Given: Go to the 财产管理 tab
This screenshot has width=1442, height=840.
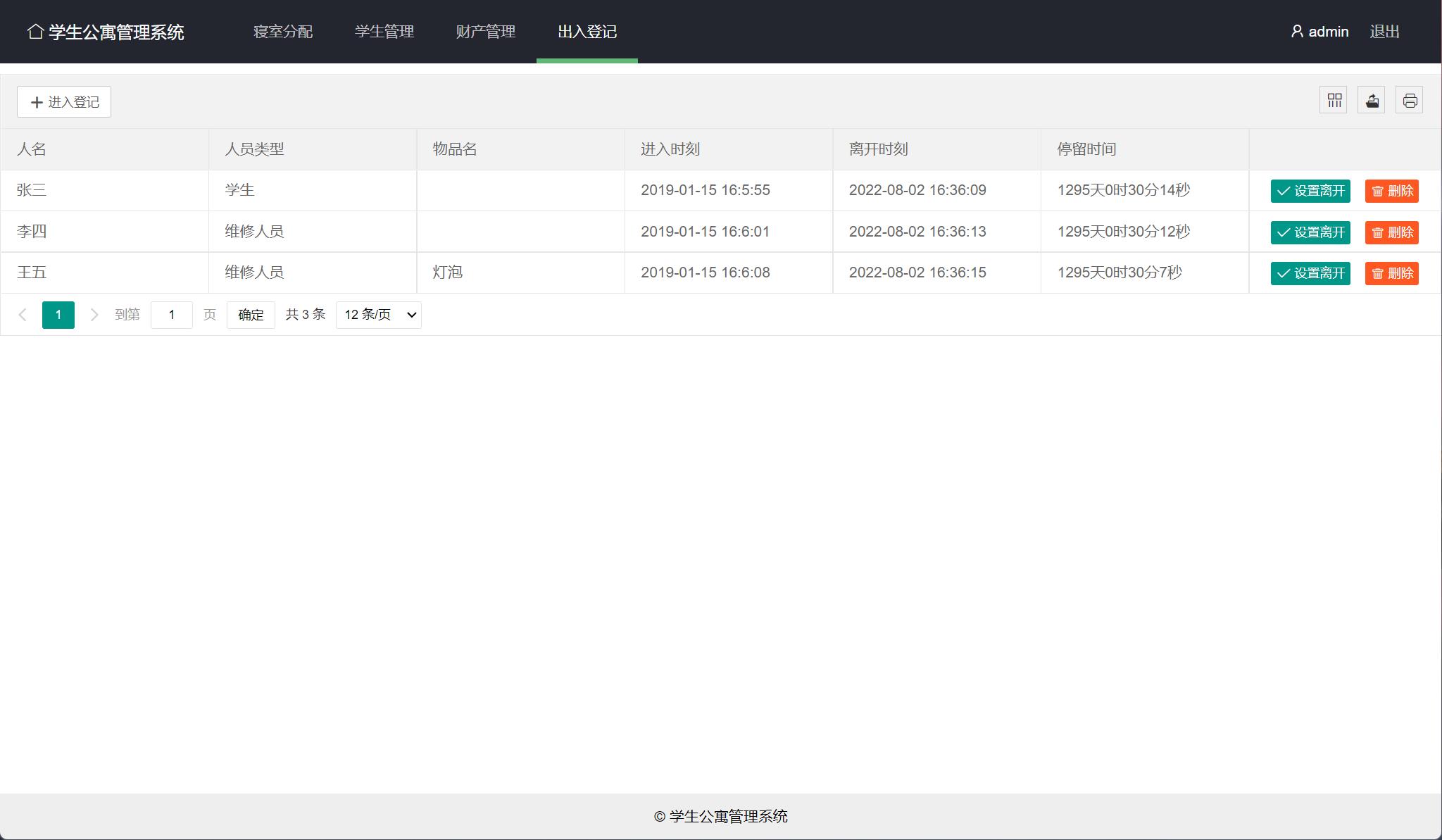Looking at the screenshot, I should pos(486,32).
